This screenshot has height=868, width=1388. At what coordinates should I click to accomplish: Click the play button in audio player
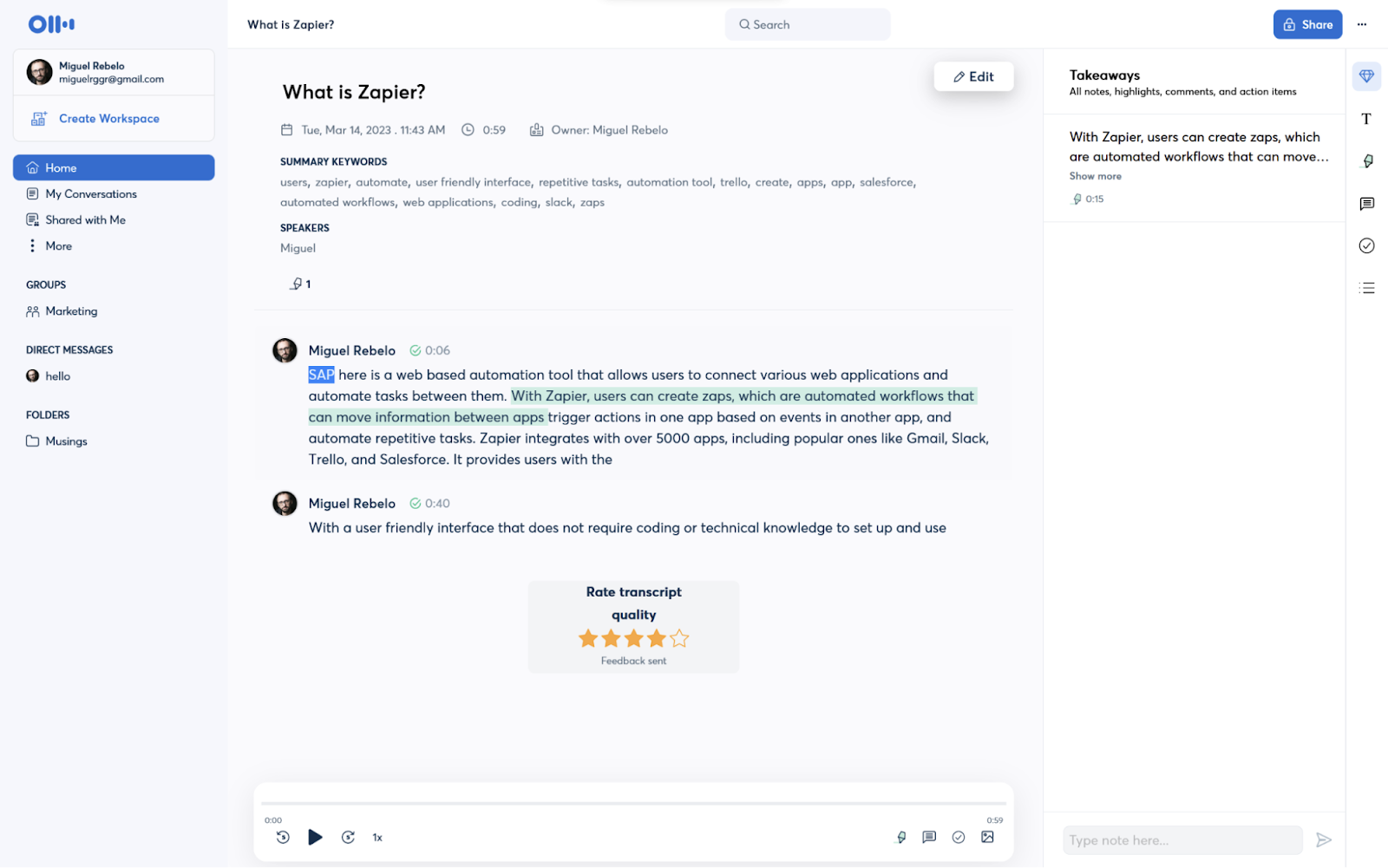(315, 837)
